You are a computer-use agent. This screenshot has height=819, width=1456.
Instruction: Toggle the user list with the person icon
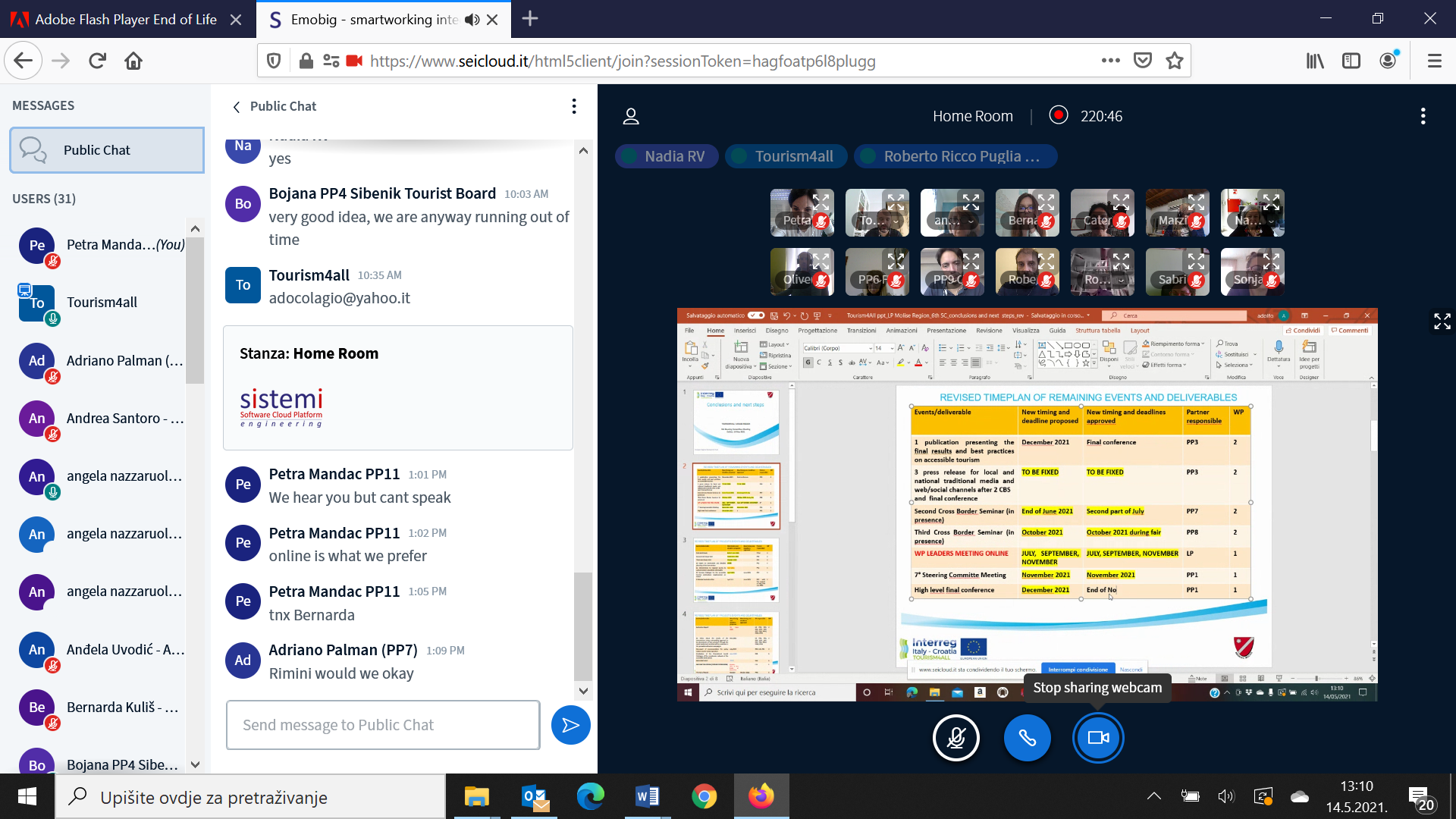pyautogui.click(x=630, y=116)
